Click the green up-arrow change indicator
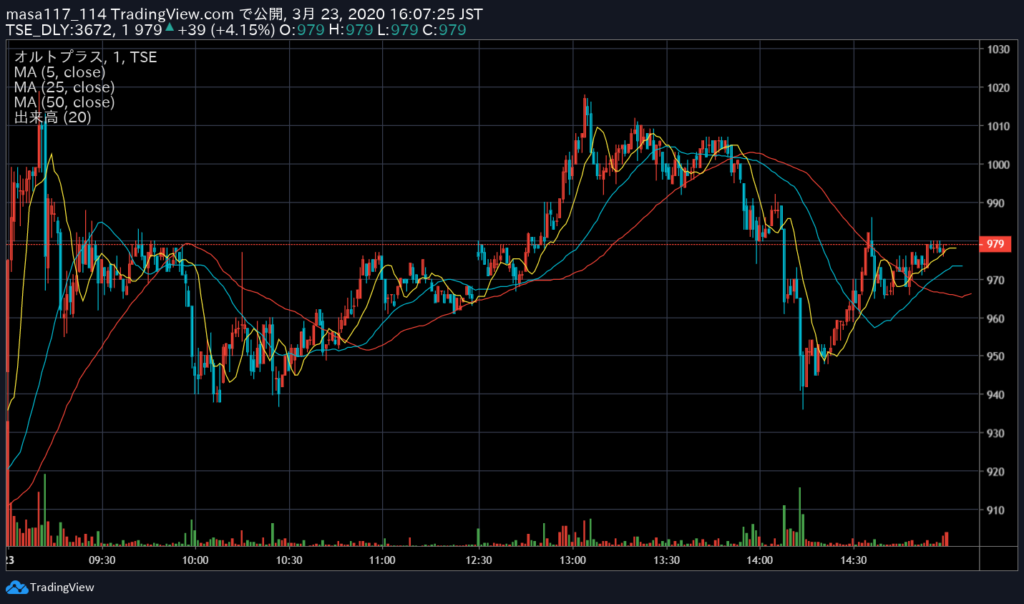Screen dimensions: 1024x604 coord(170,27)
